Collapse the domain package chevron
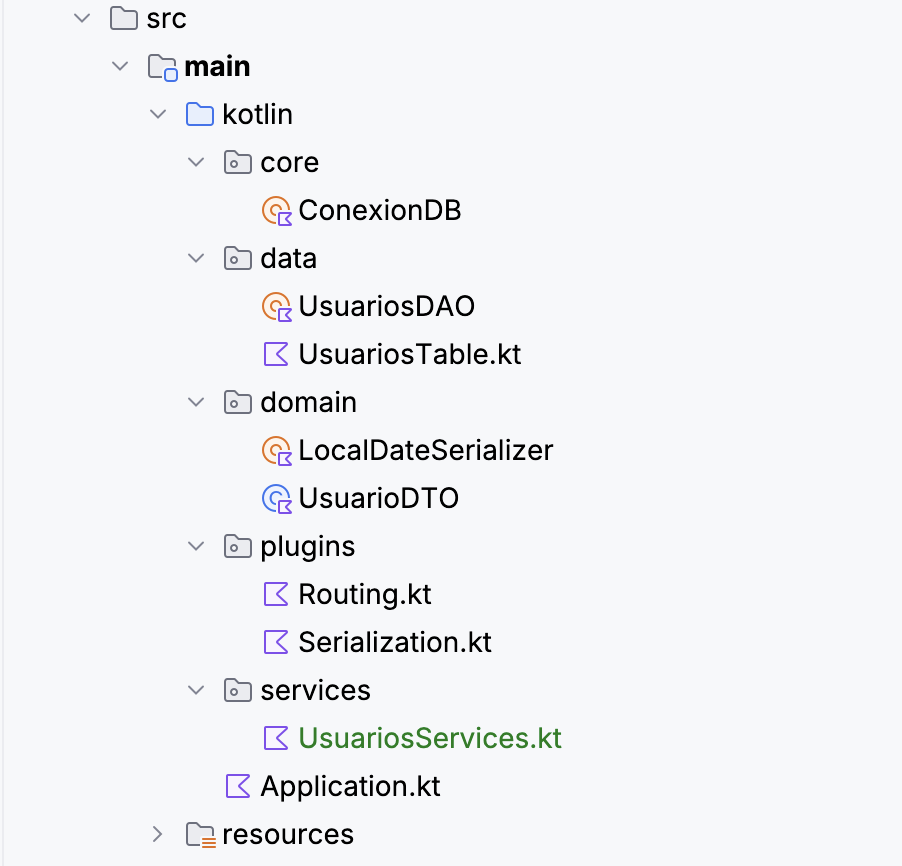This screenshot has width=902, height=866. pos(196,402)
